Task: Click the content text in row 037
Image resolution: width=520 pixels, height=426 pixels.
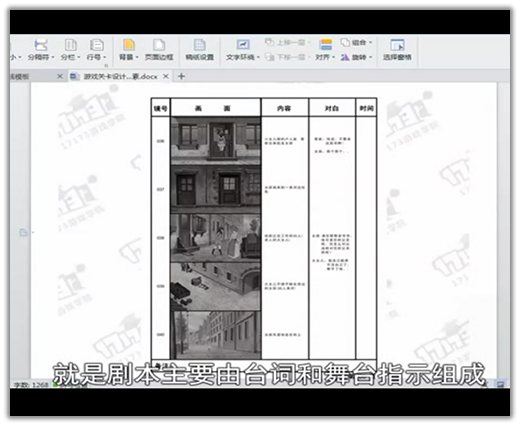Action: click(x=284, y=189)
